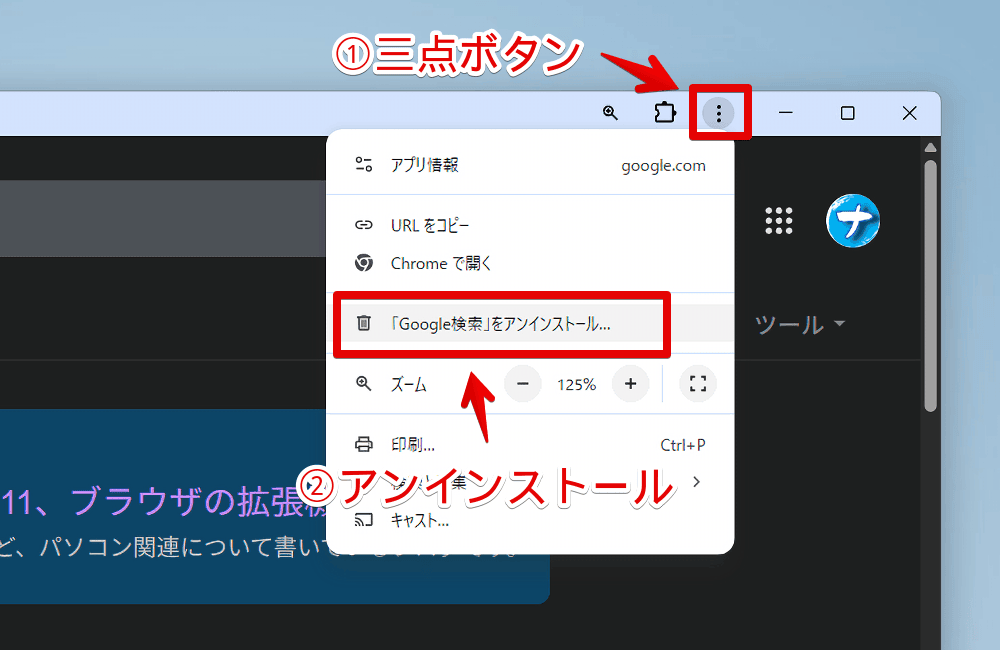Click the zoom magnifier icon in title bar
Viewport: 1000px width, 650px height.
610,113
